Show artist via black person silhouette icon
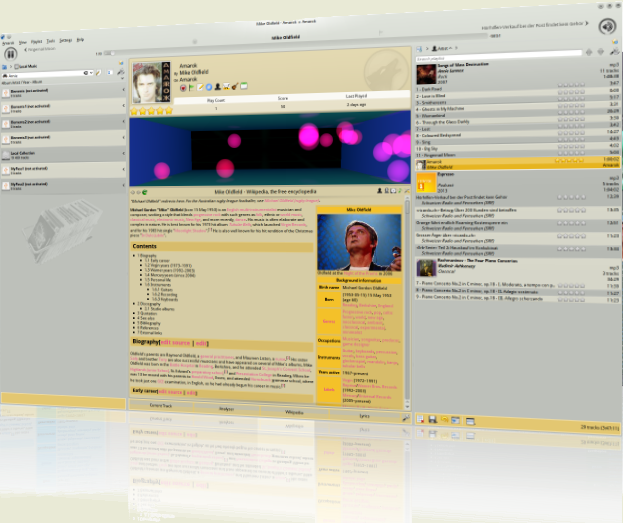This screenshot has width=623, height=523. [x=218, y=87]
